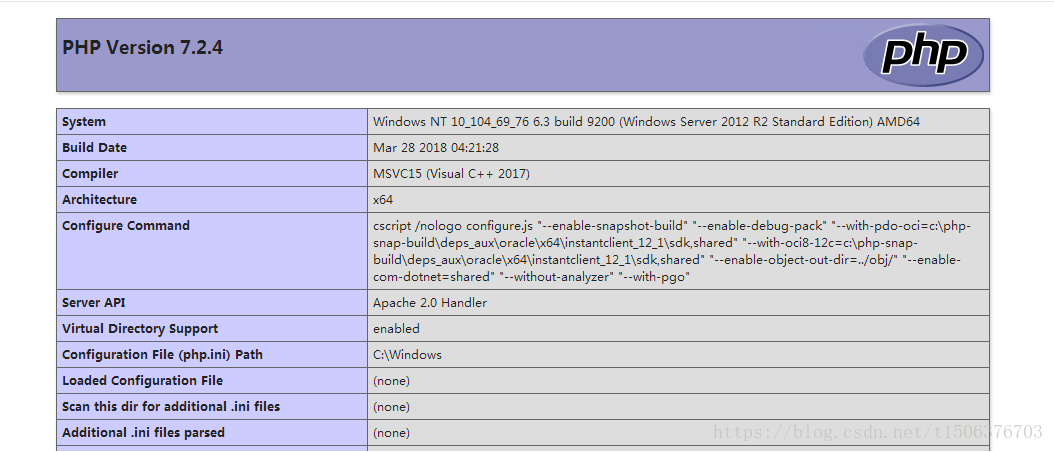Select "Additional .ini files parsed" label
Image resolution: width=1054 pixels, height=452 pixels.
click(x=143, y=432)
